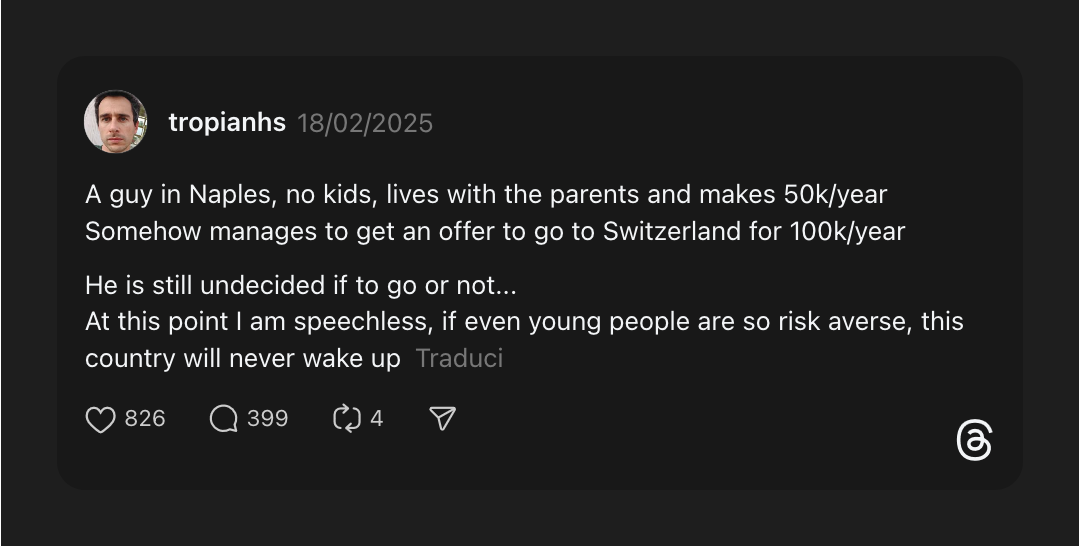Click the Threads logo in the card corner
1080x546 pixels.
pyautogui.click(x=974, y=441)
